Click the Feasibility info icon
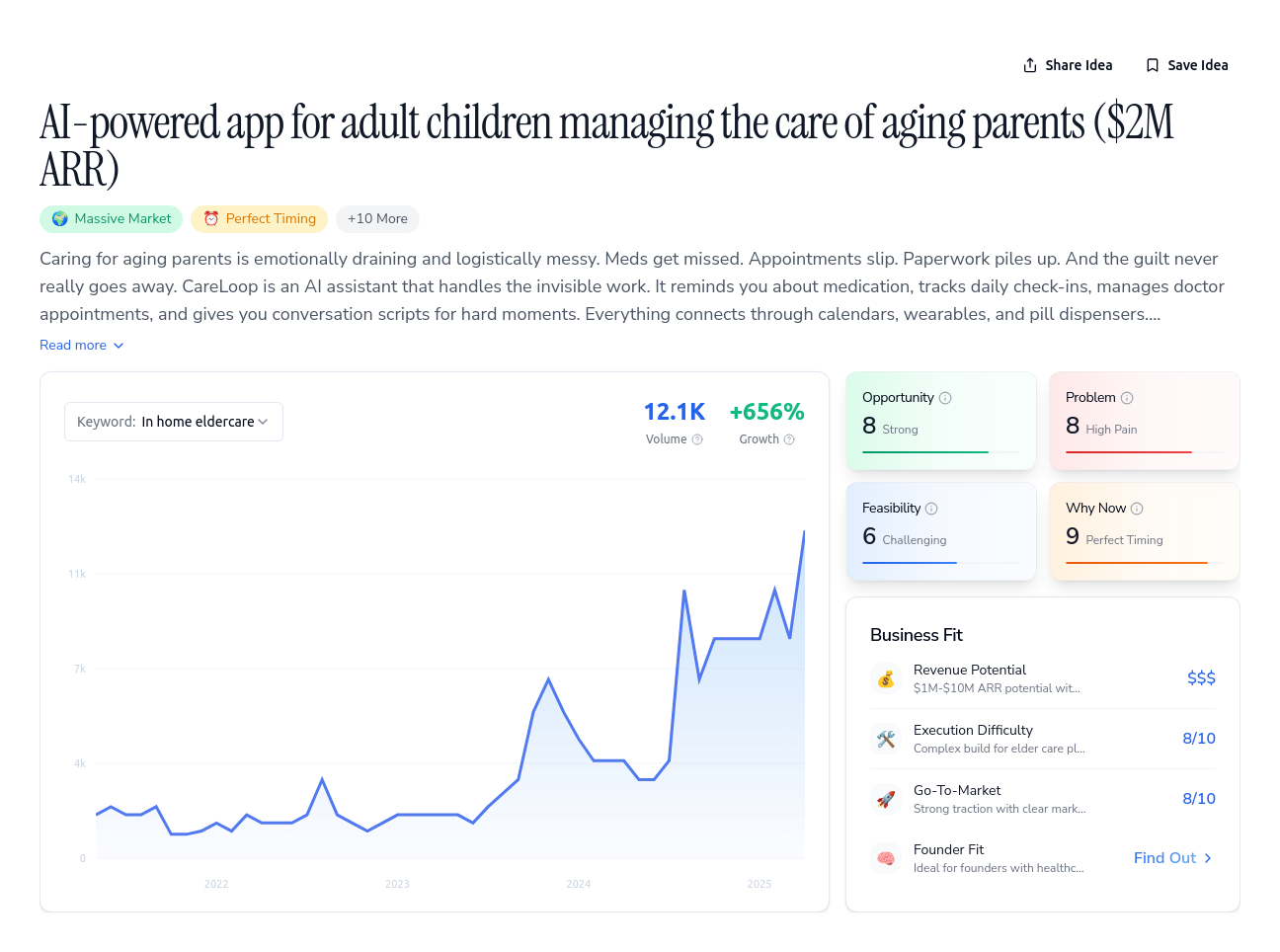The width and height of the screenshot is (1280, 952). (931, 509)
